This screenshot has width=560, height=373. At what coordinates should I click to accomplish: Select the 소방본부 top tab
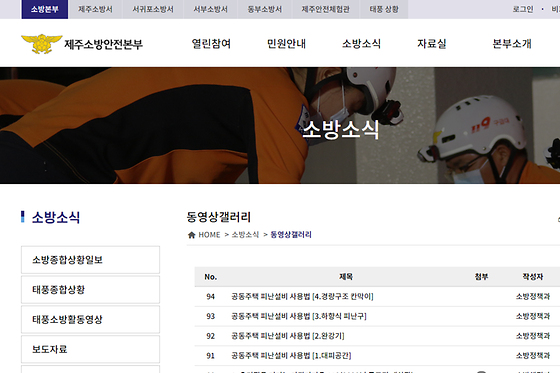45,9
